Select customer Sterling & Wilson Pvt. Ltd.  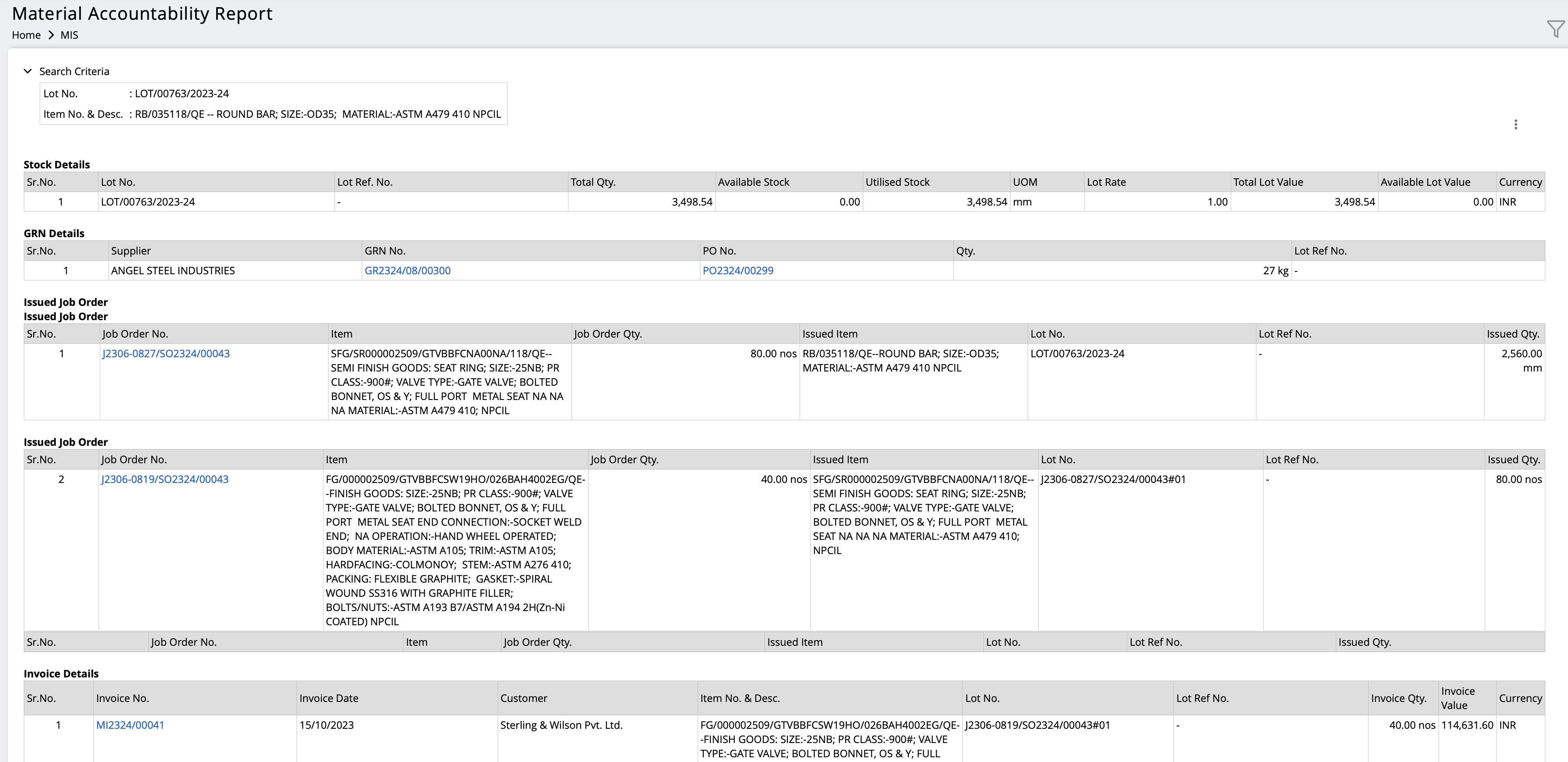[x=561, y=725]
